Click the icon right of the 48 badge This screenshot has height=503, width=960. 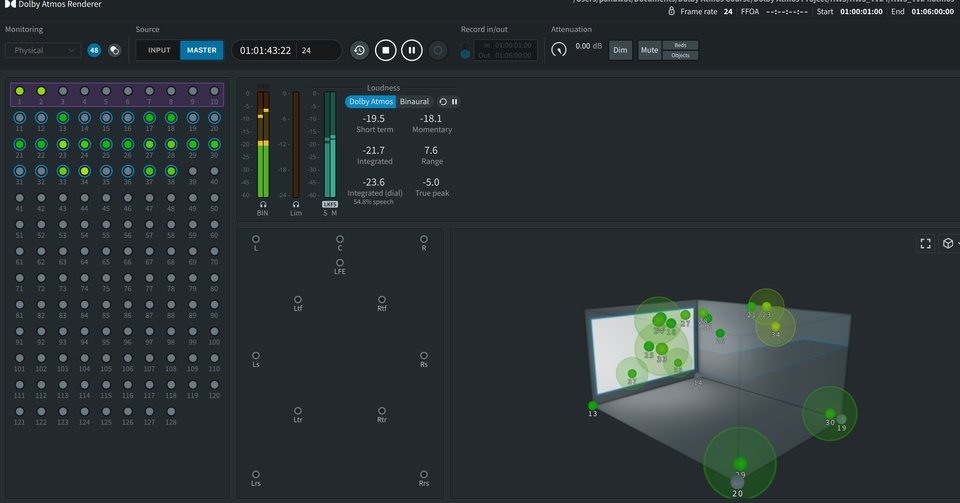114,50
